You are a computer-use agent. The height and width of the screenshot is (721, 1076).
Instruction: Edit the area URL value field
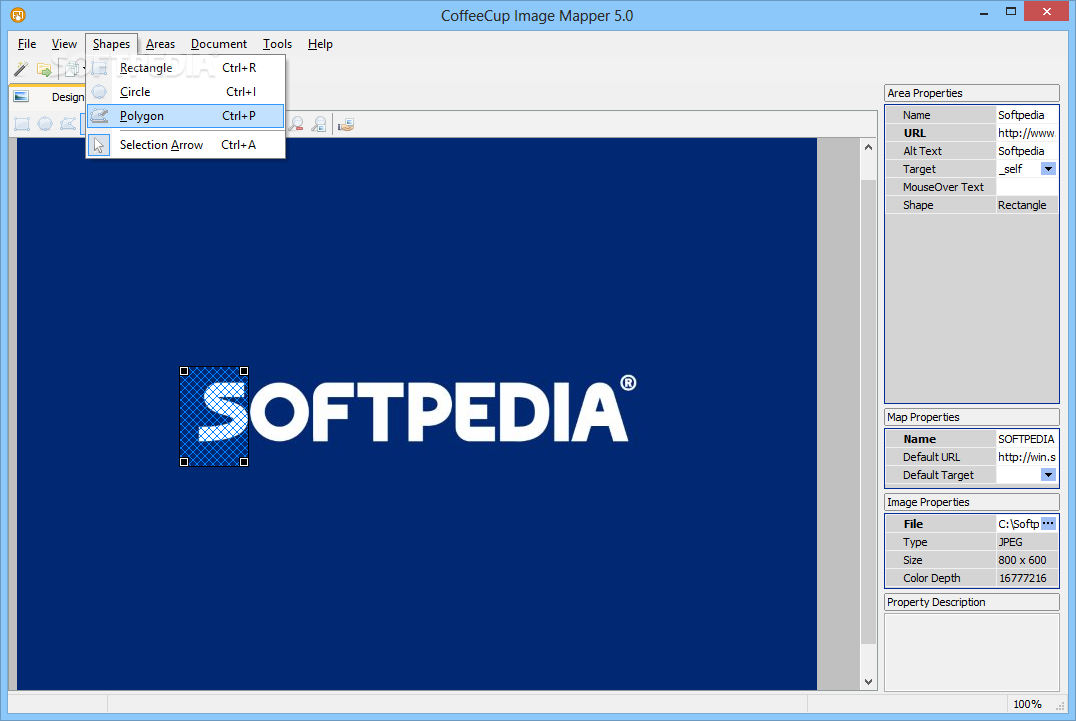click(1027, 133)
